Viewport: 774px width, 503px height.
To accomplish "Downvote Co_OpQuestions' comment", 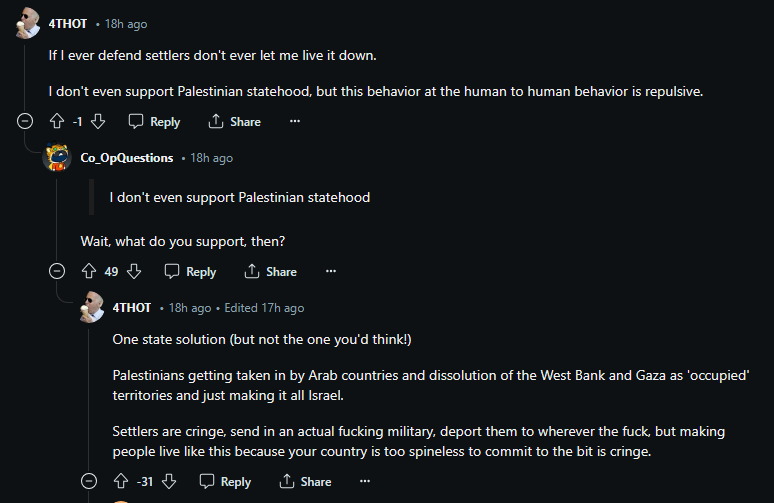I will point(134,272).
